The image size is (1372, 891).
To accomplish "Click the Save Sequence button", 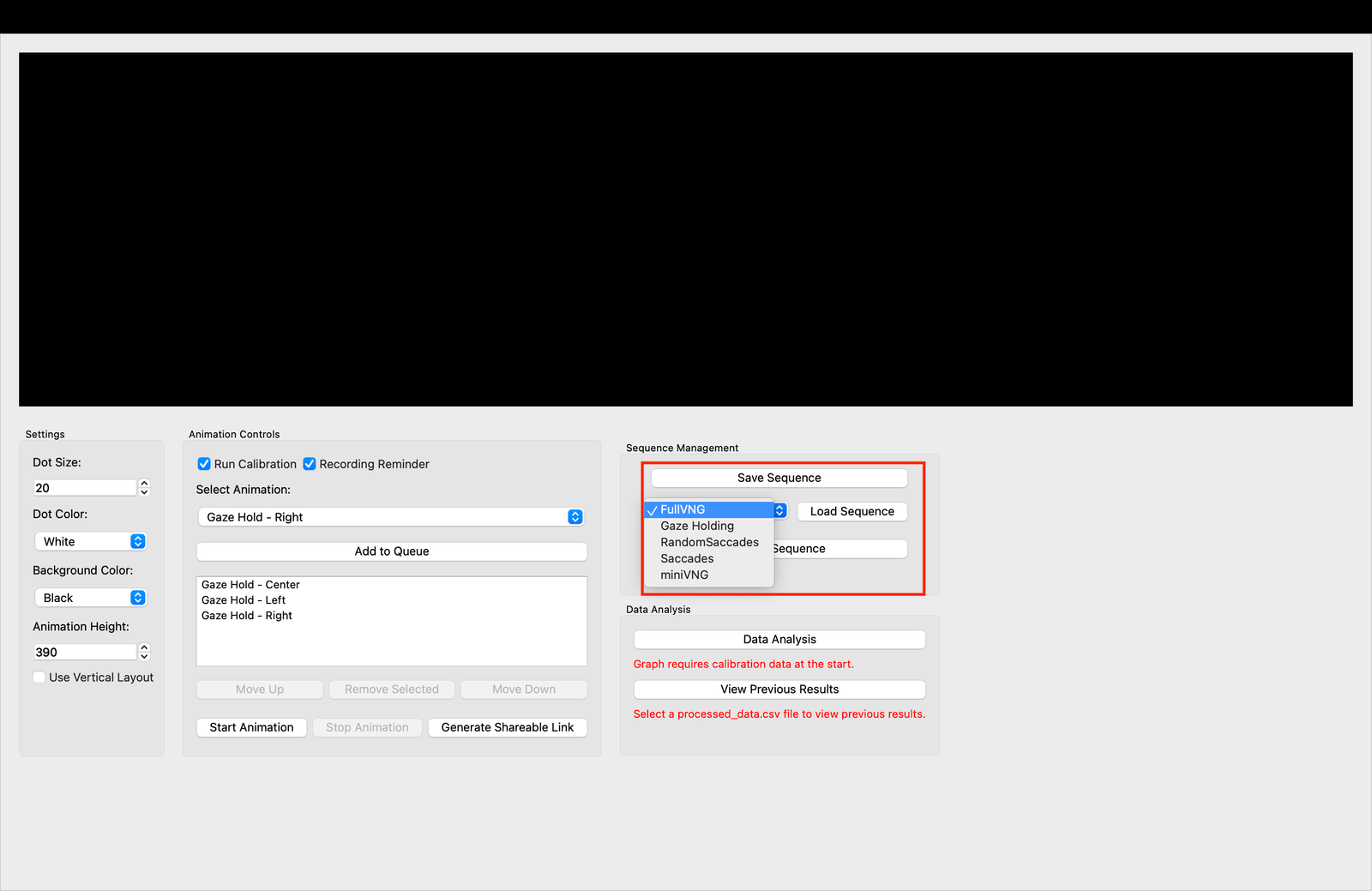I will (778, 478).
